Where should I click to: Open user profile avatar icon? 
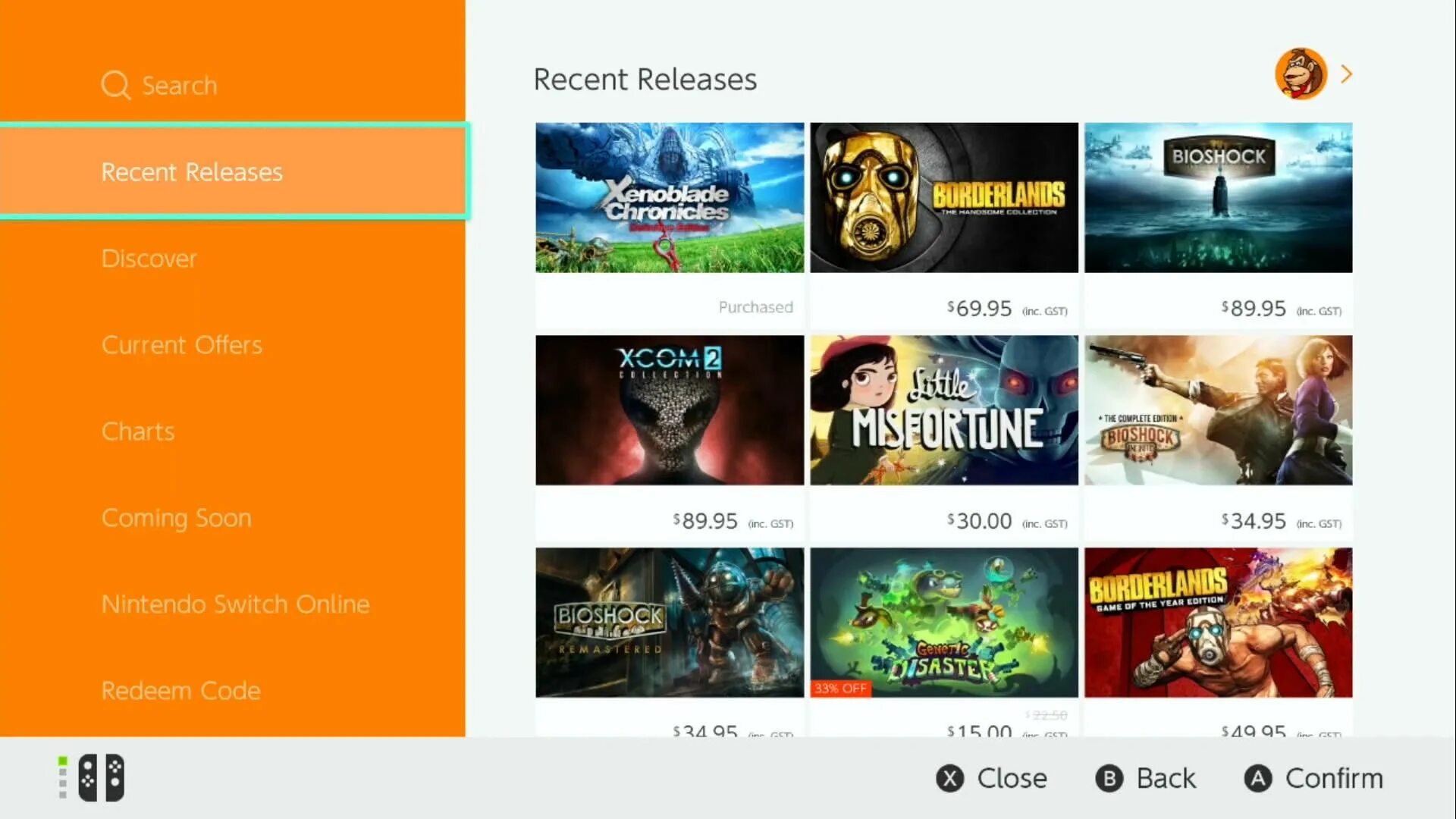click(1301, 74)
